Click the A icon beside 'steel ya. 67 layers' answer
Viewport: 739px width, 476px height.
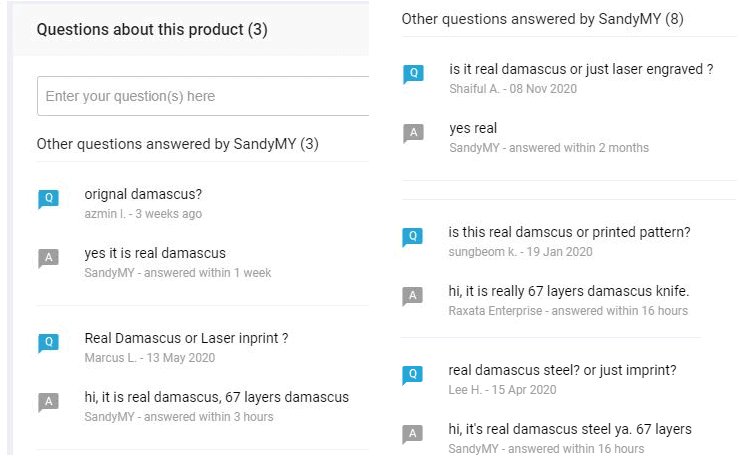click(x=412, y=434)
